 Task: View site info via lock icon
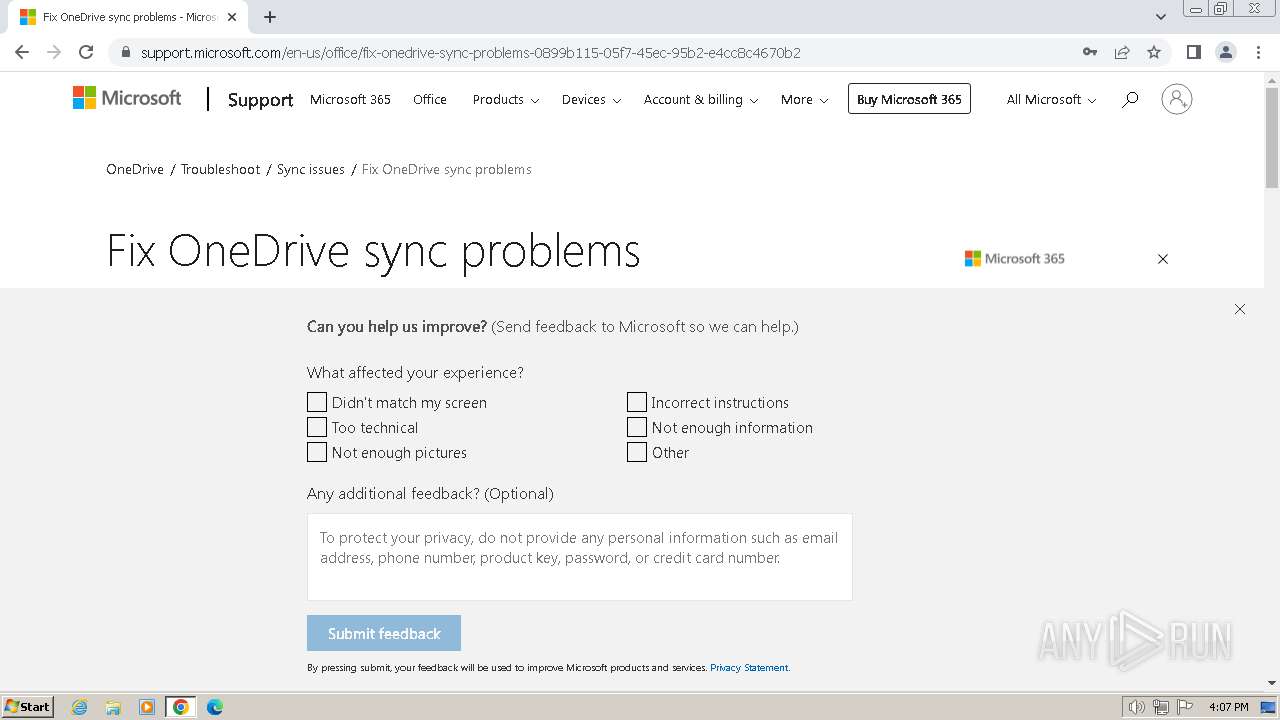126,52
